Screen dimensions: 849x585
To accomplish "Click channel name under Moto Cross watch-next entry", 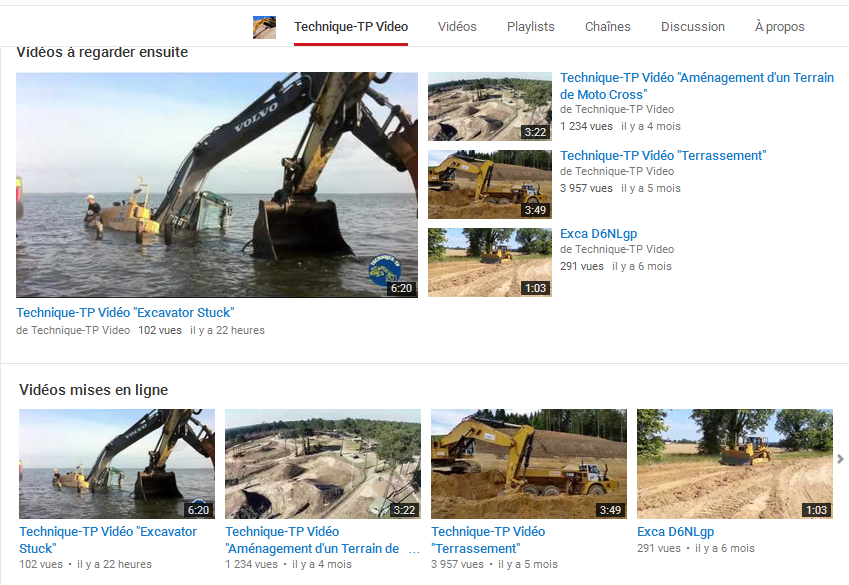I will (617, 109).
